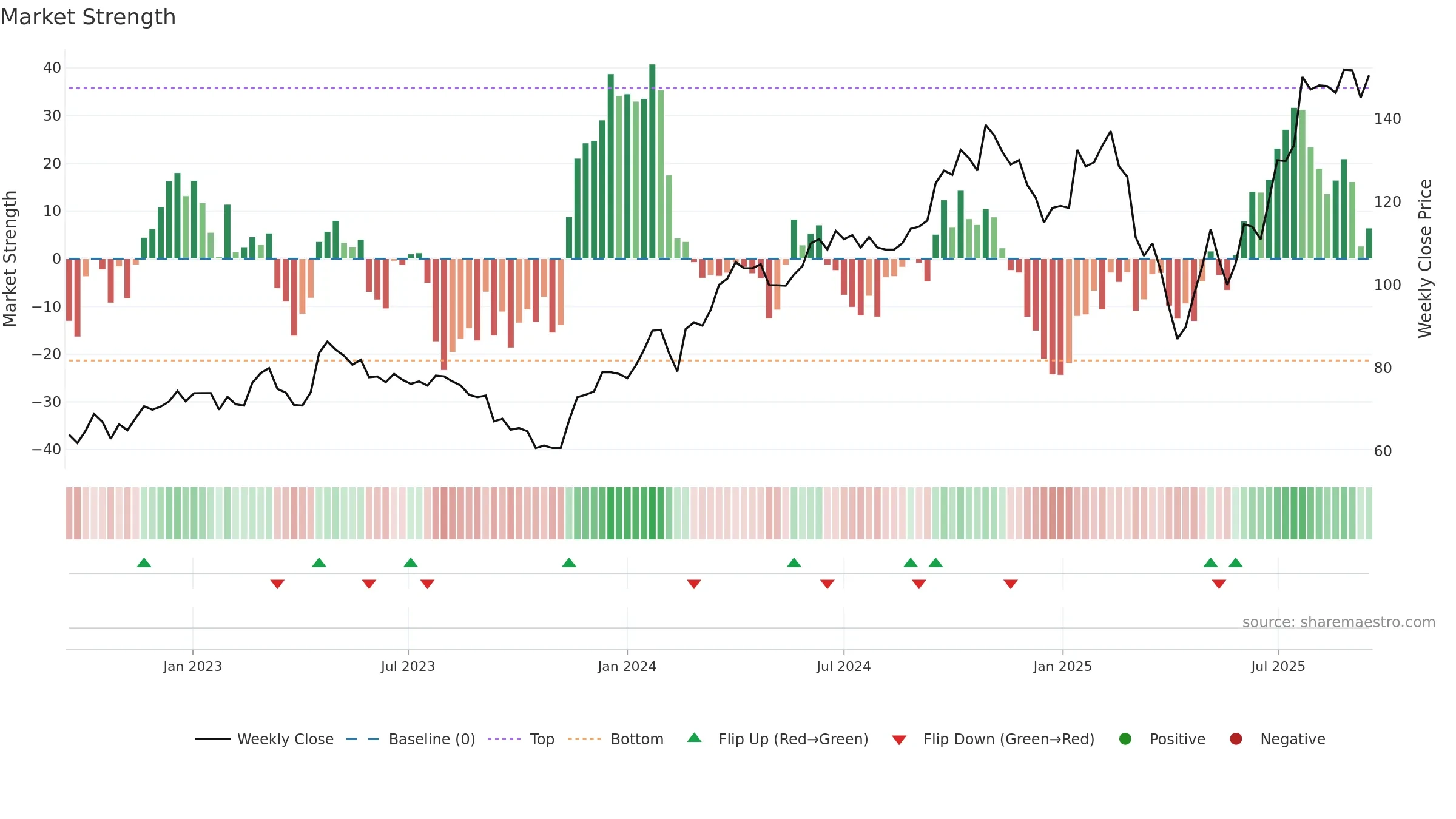Click the Jan 2025 x-axis label
Image resolution: width=1456 pixels, height=819 pixels.
[1062, 666]
